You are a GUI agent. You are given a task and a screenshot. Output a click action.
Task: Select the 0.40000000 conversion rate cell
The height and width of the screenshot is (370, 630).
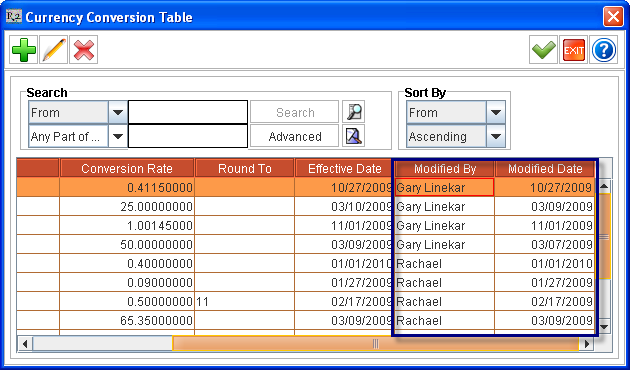[127, 264]
